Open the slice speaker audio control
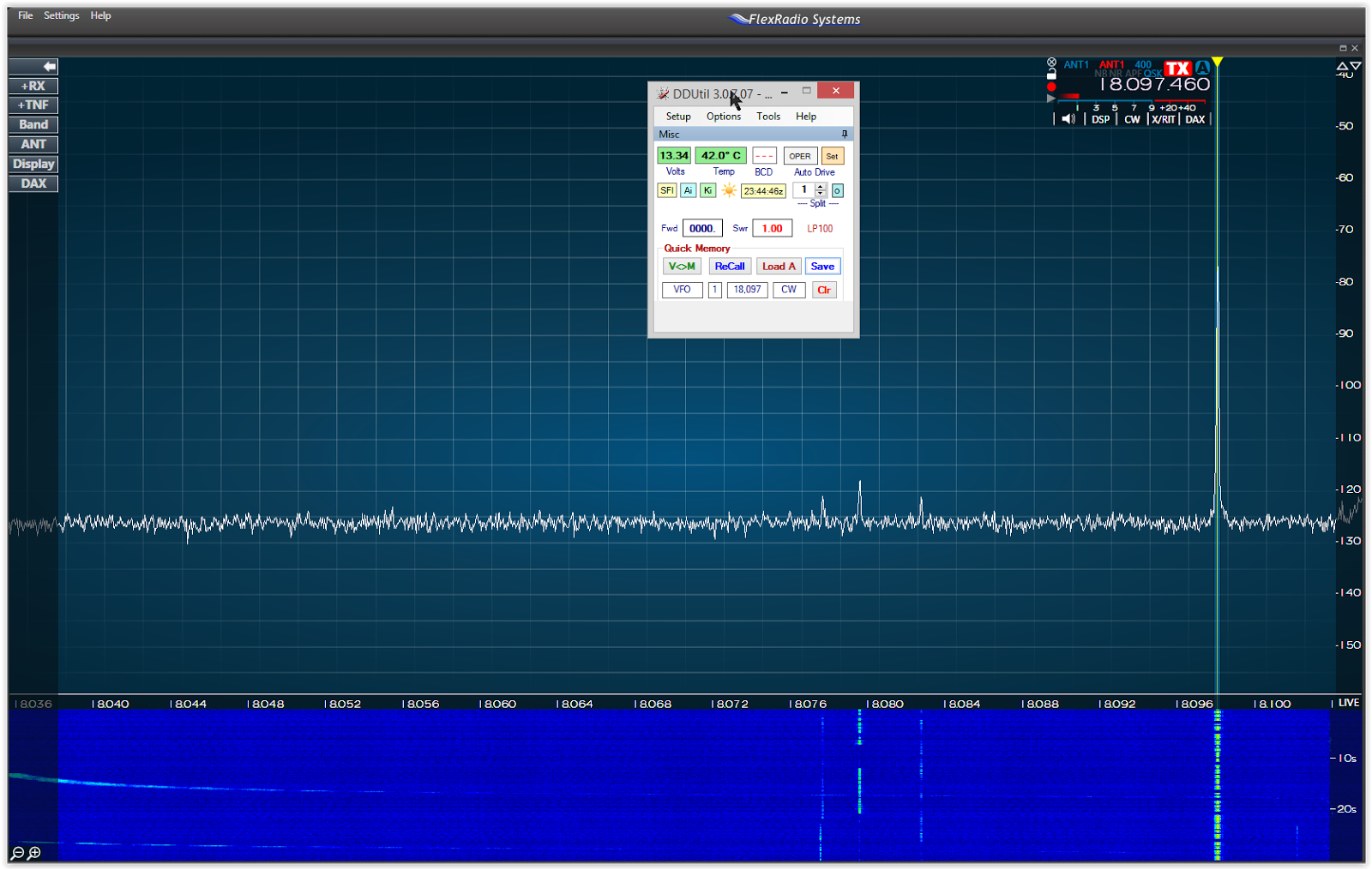Viewport: 1372px width, 870px height. [1068, 119]
